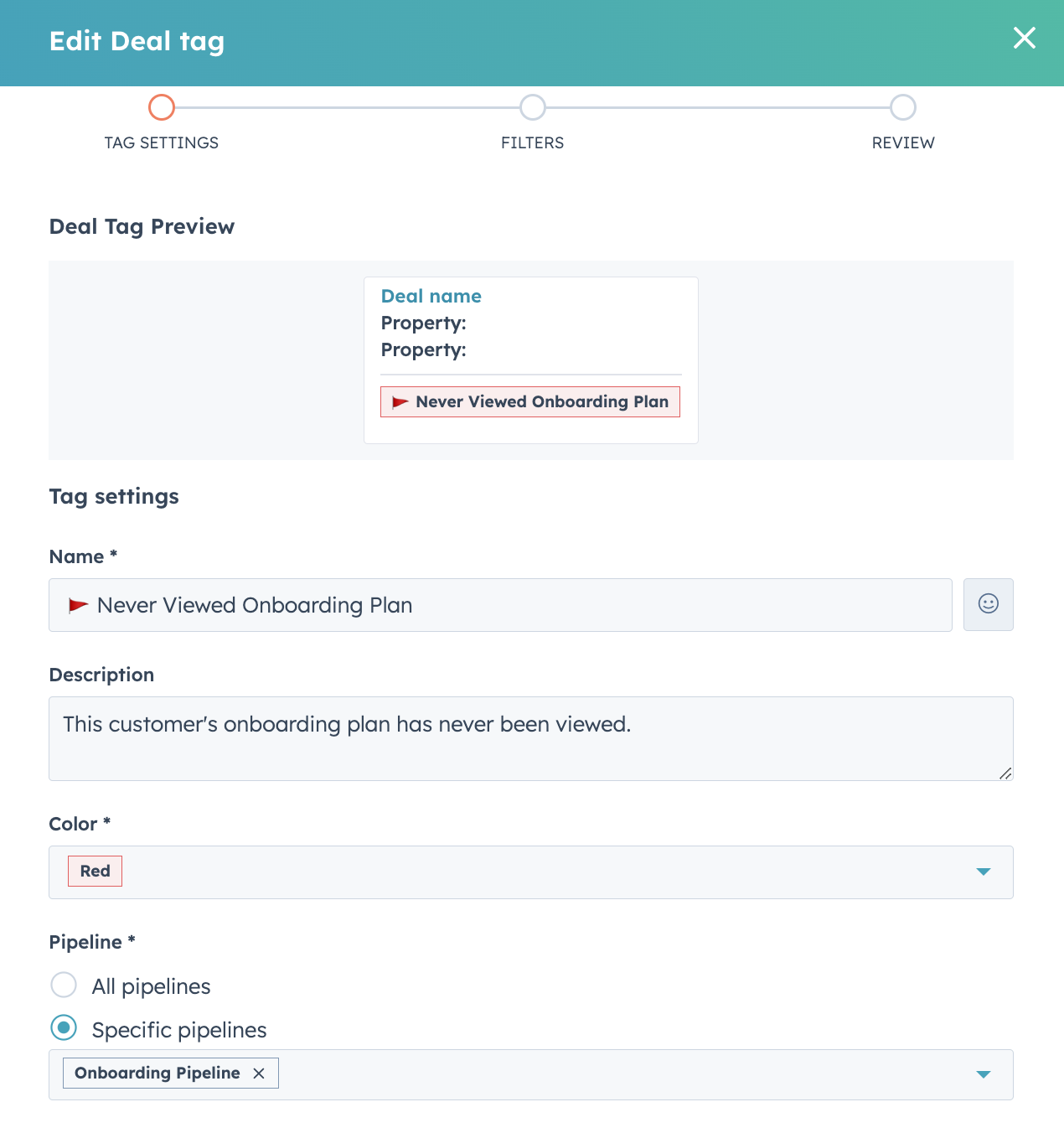This screenshot has width=1064, height=1133.
Task: Close the Edit Deal tag dialog
Action: pyautogui.click(x=1024, y=38)
